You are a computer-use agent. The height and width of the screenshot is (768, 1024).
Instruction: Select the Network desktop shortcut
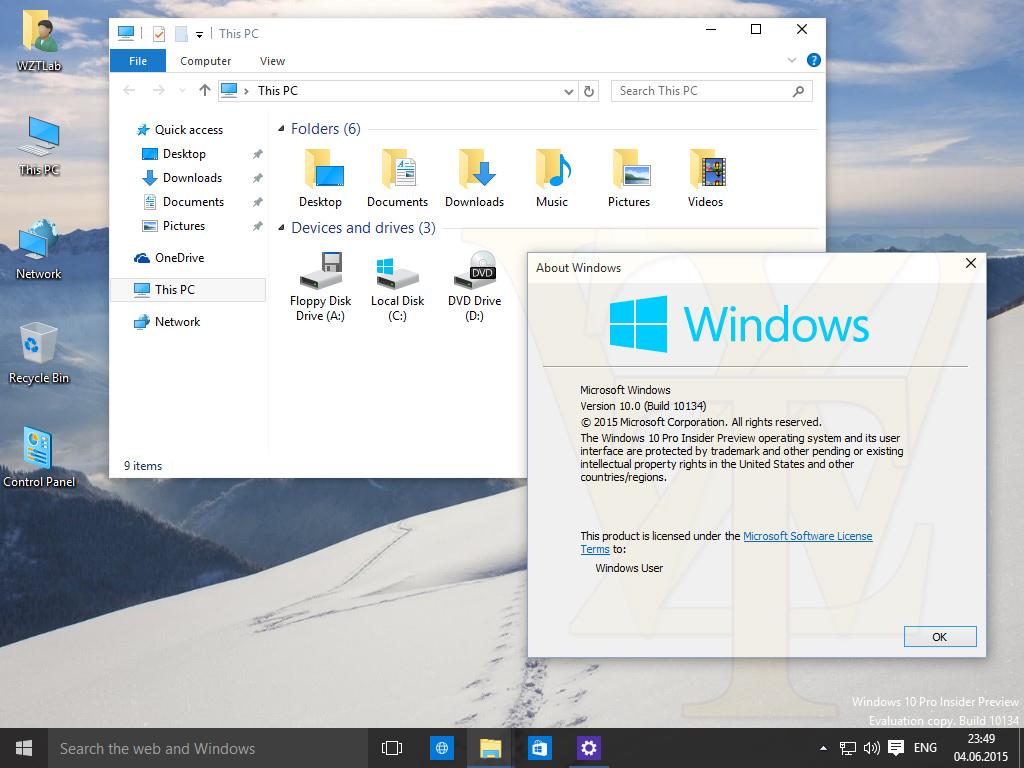tap(39, 250)
